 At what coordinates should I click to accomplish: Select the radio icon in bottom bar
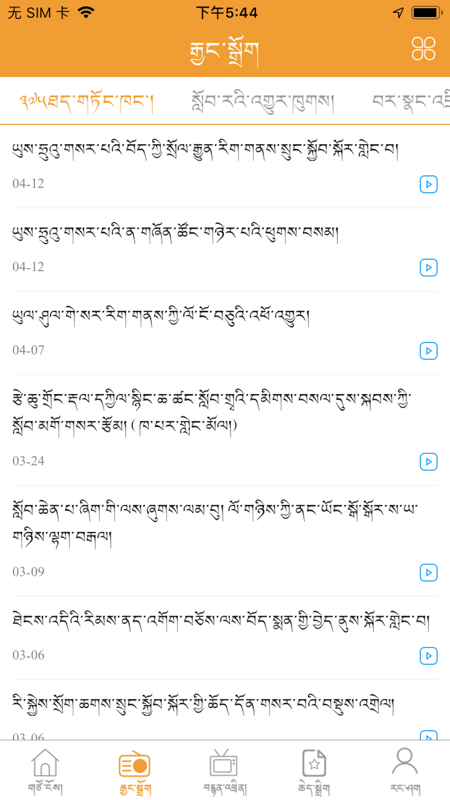pyautogui.click(x=135, y=764)
